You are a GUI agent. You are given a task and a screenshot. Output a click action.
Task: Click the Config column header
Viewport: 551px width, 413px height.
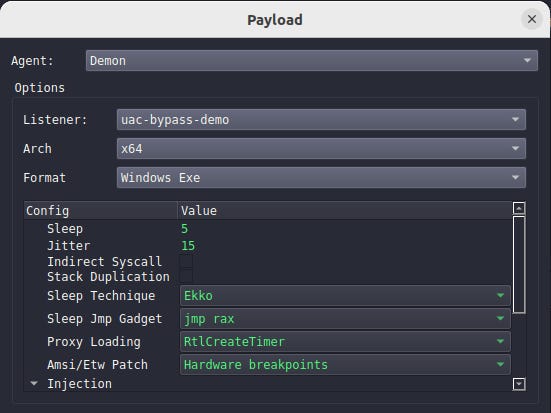[101, 211]
